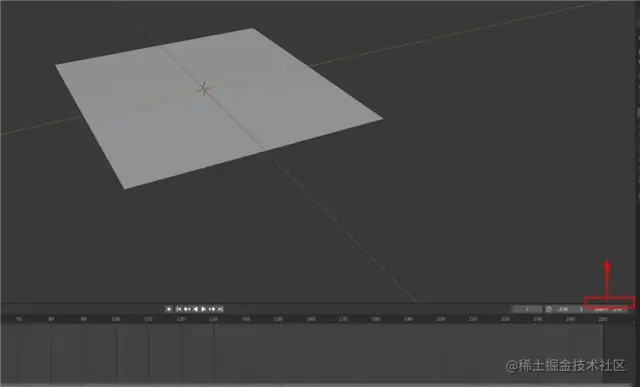Viewport: 640px width, 387px height.
Task: Play the animation in reverse
Action: 196,309
